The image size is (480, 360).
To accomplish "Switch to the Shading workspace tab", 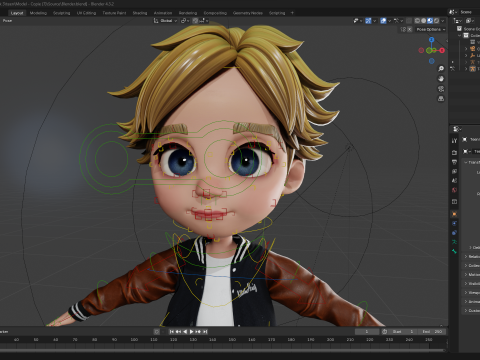I will [x=140, y=13].
